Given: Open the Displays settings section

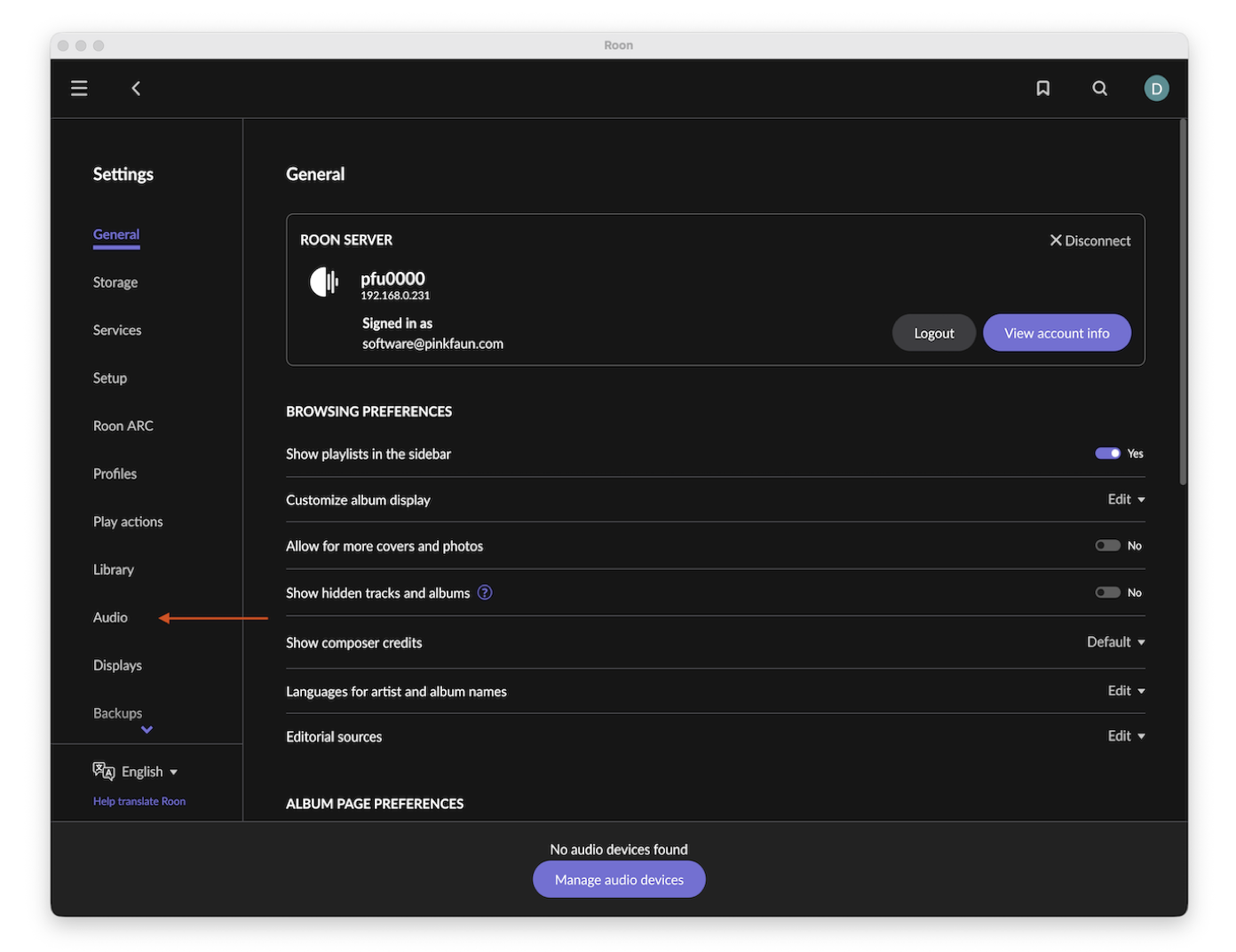Looking at the screenshot, I should (x=117, y=666).
